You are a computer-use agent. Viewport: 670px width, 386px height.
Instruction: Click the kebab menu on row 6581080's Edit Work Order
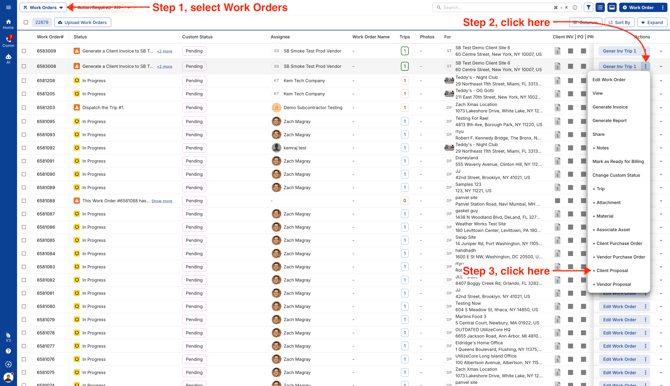pos(645,306)
